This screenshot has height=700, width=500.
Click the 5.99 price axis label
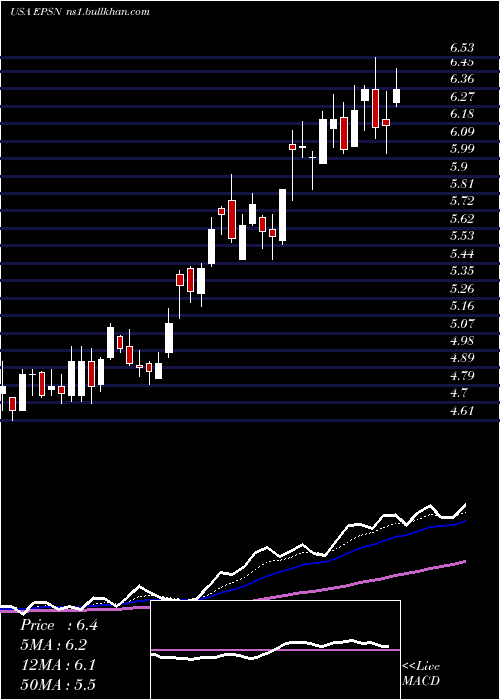click(462, 149)
